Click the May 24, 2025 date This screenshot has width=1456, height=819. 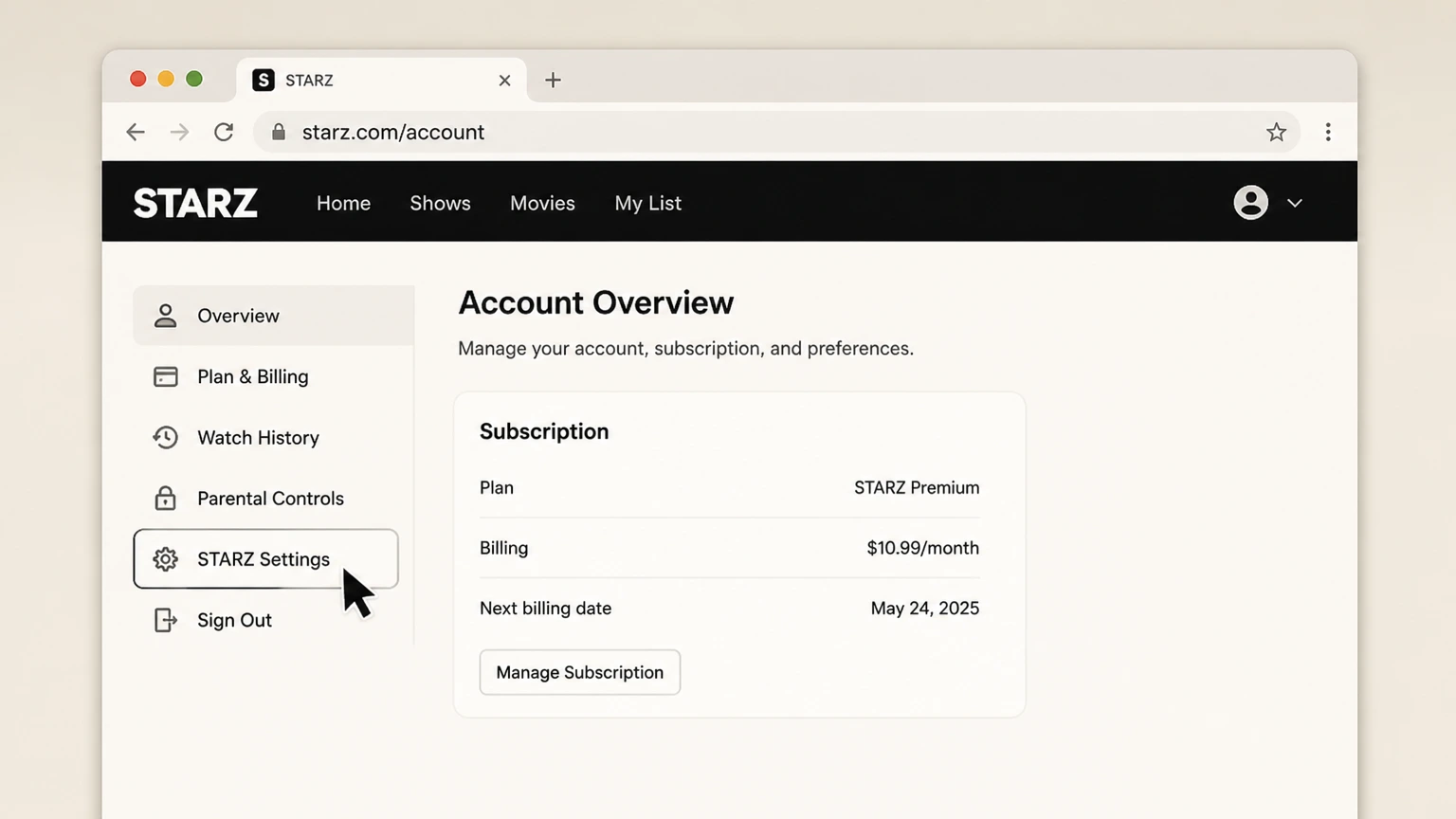pos(925,609)
